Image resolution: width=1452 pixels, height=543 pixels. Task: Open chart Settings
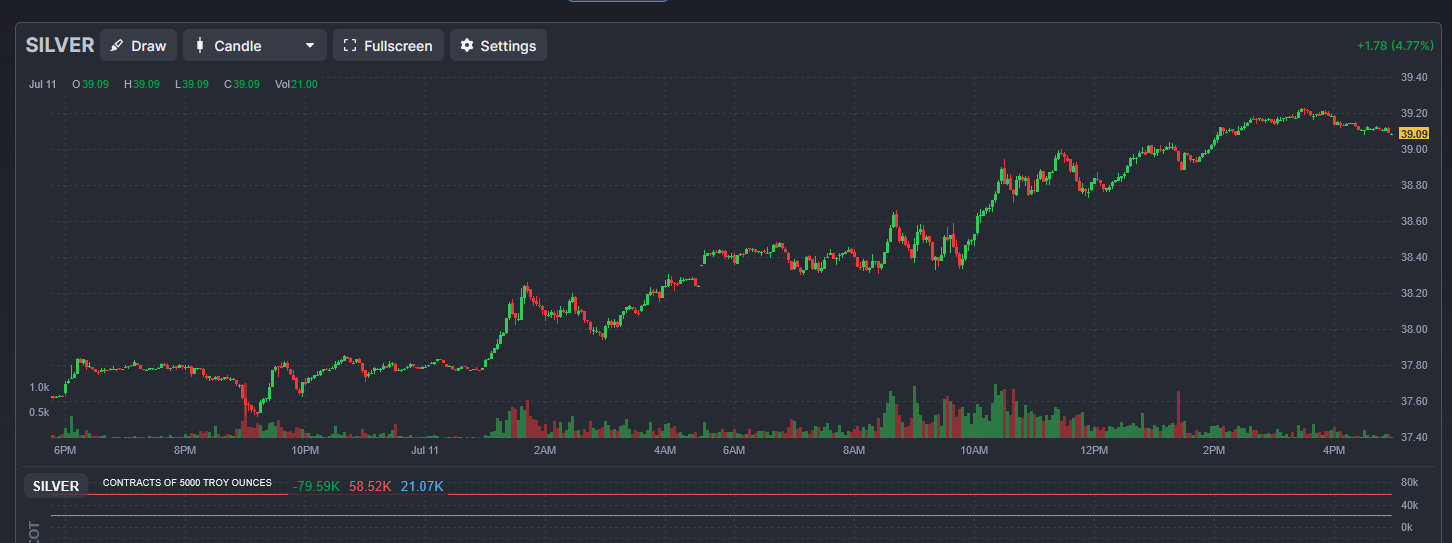498,45
